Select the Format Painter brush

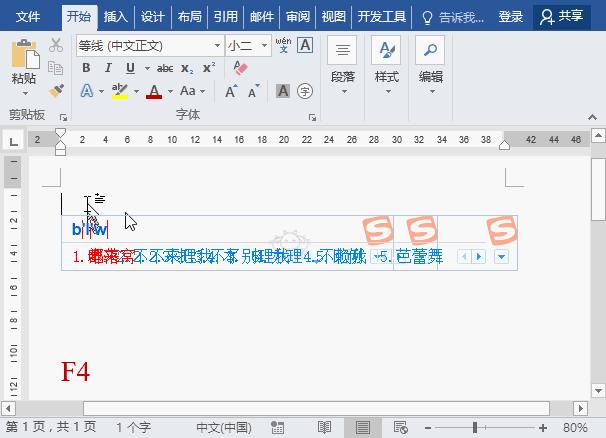click(x=56, y=91)
